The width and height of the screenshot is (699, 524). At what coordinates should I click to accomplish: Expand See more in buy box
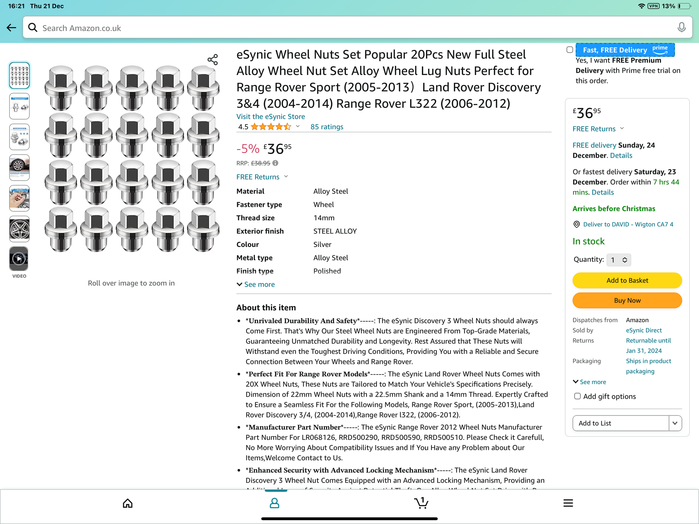pos(589,382)
